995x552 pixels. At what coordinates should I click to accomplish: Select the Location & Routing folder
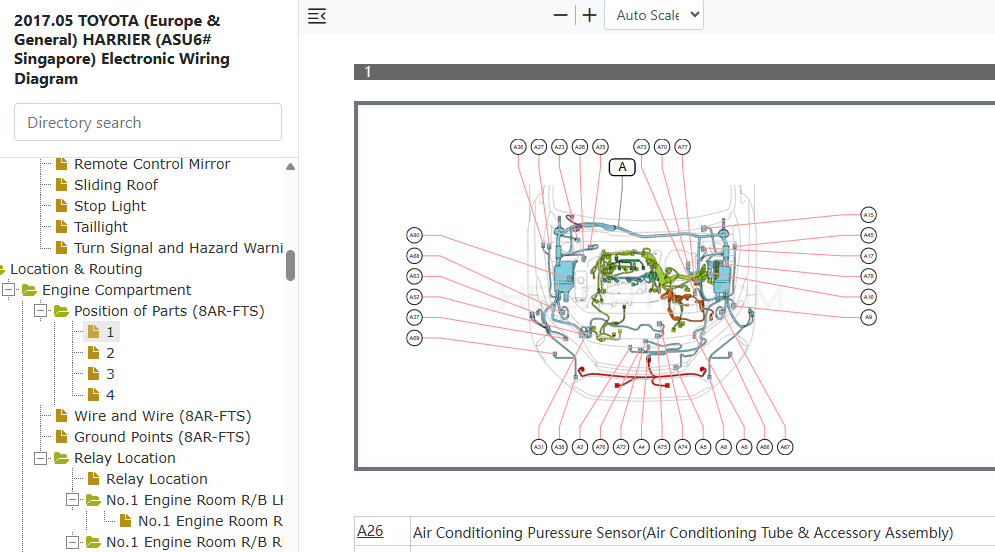(76, 269)
